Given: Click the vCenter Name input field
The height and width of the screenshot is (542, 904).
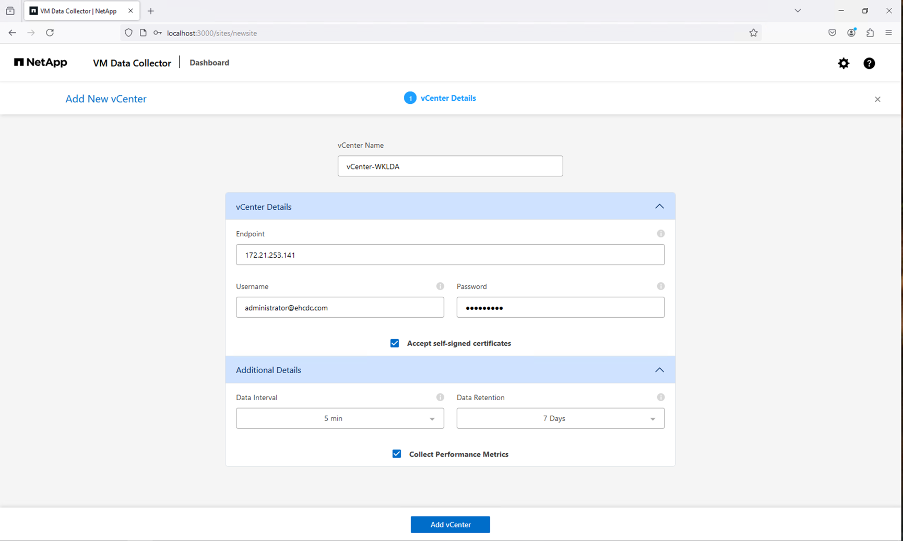Looking at the screenshot, I should click(450, 166).
